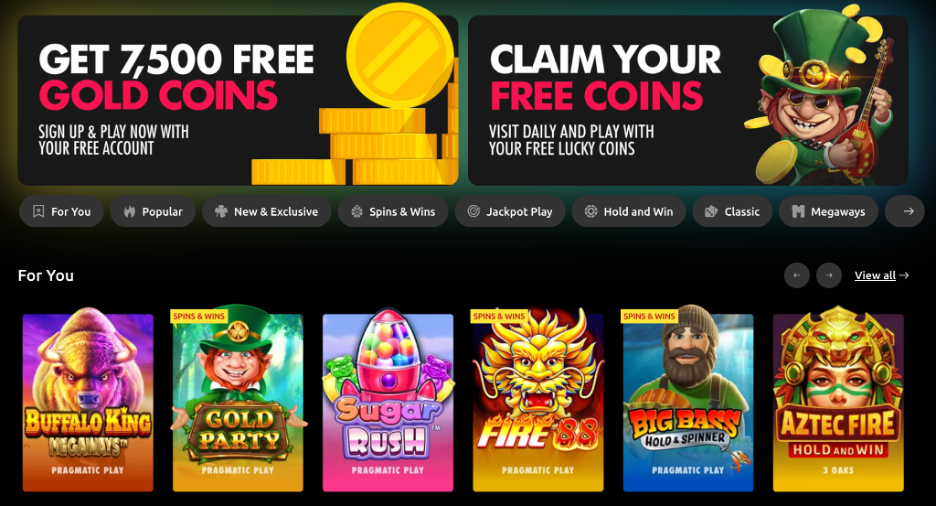
Task: Click the coin icon beside Hold and Win
Action: pos(591,211)
